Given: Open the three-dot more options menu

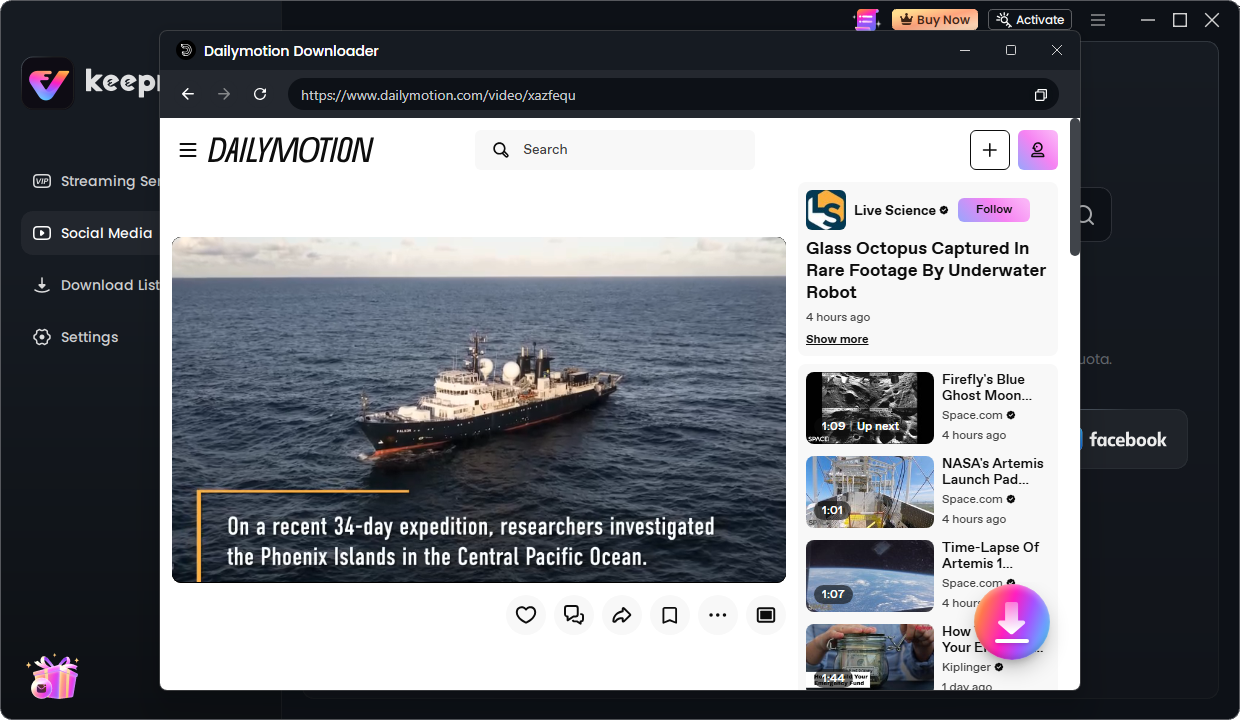Looking at the screenshot, I should 718,615.
